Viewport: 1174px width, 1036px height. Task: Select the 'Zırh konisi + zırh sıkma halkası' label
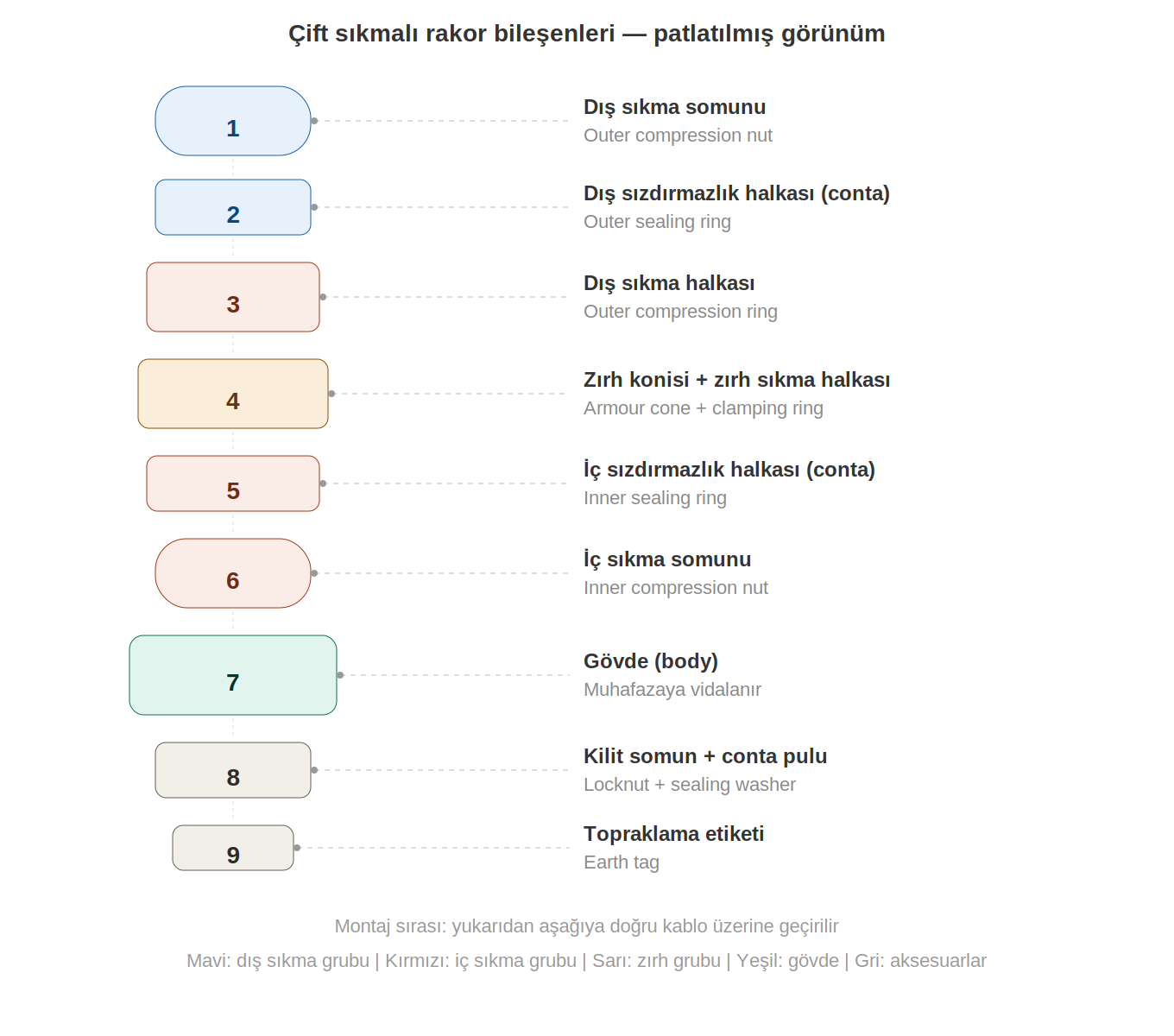click(736, 380)
